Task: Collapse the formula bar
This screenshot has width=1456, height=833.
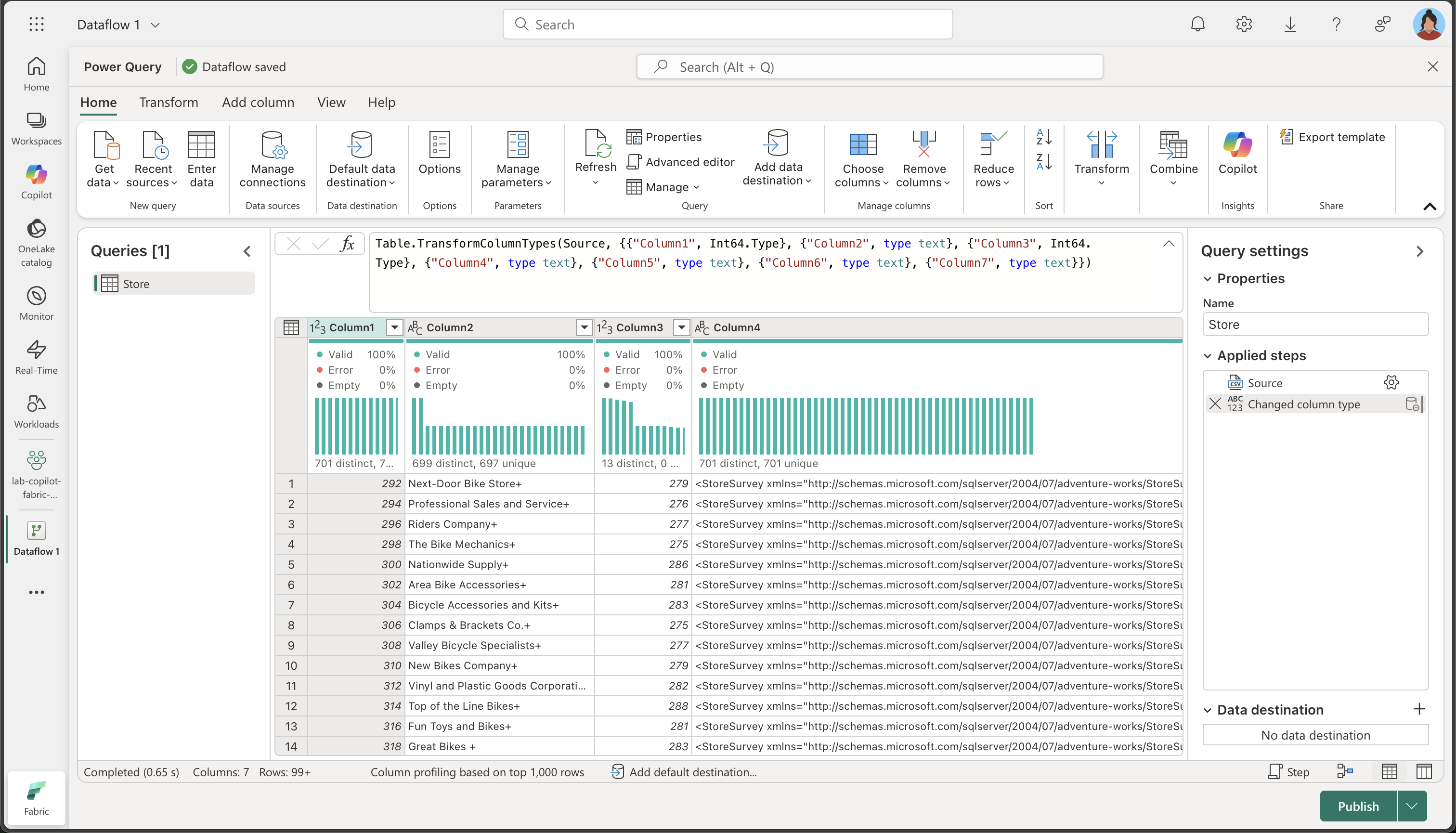Action: coord(1169,244)
